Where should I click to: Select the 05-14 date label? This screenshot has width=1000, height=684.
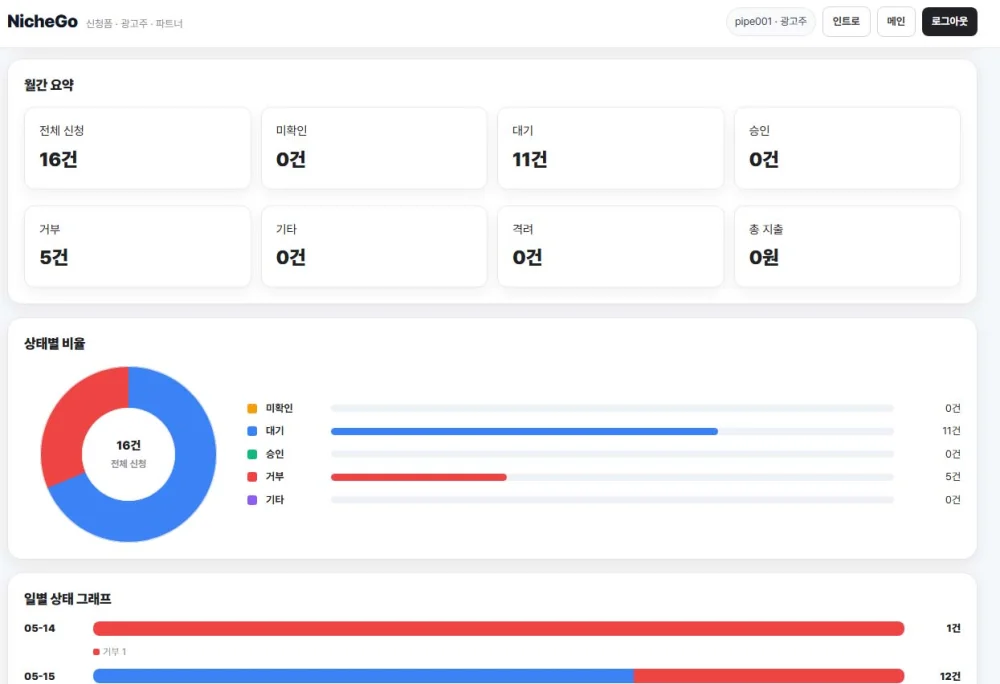40,629
